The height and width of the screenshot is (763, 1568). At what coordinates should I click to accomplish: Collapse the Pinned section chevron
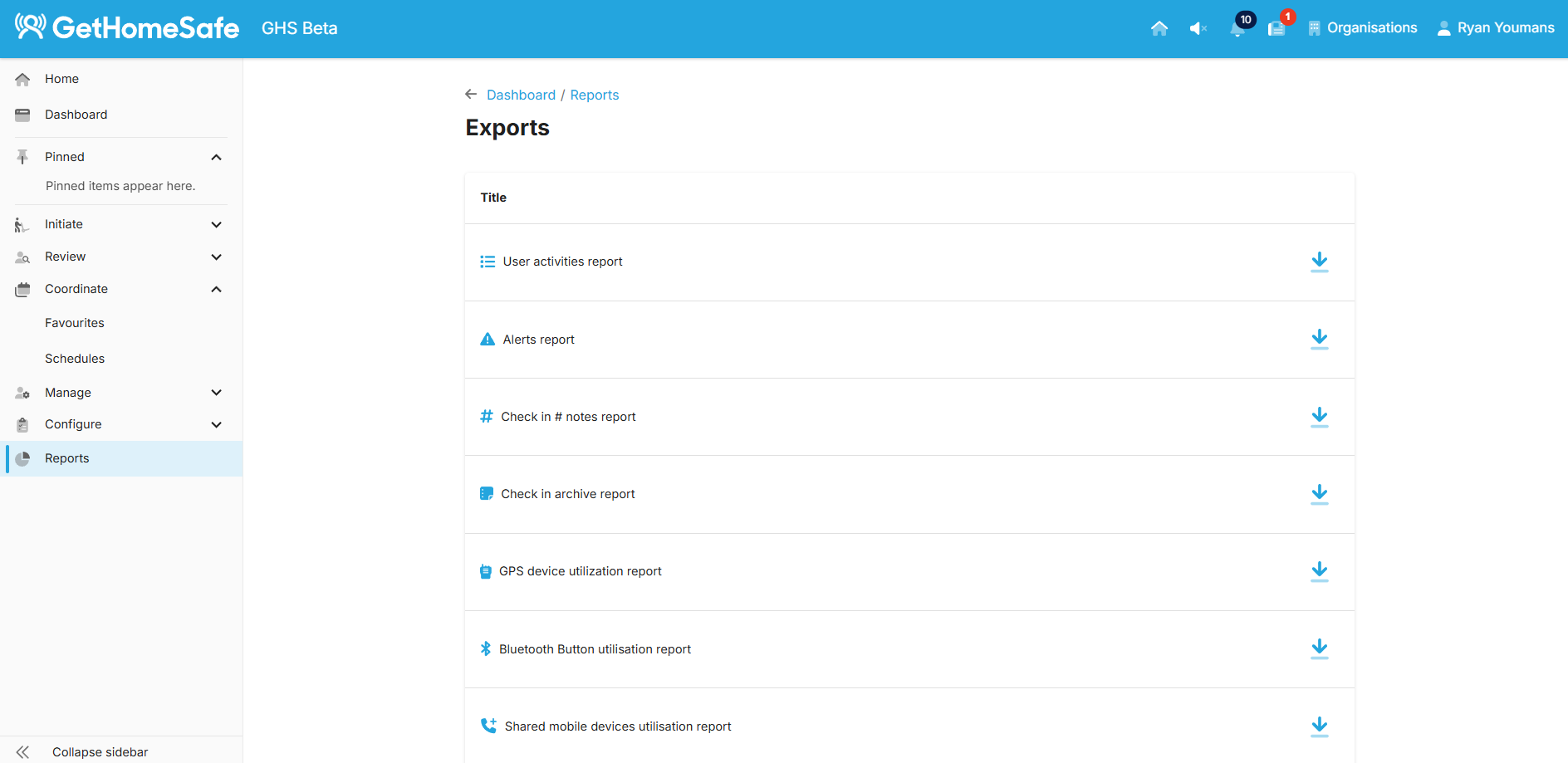[x=217, y=157]
